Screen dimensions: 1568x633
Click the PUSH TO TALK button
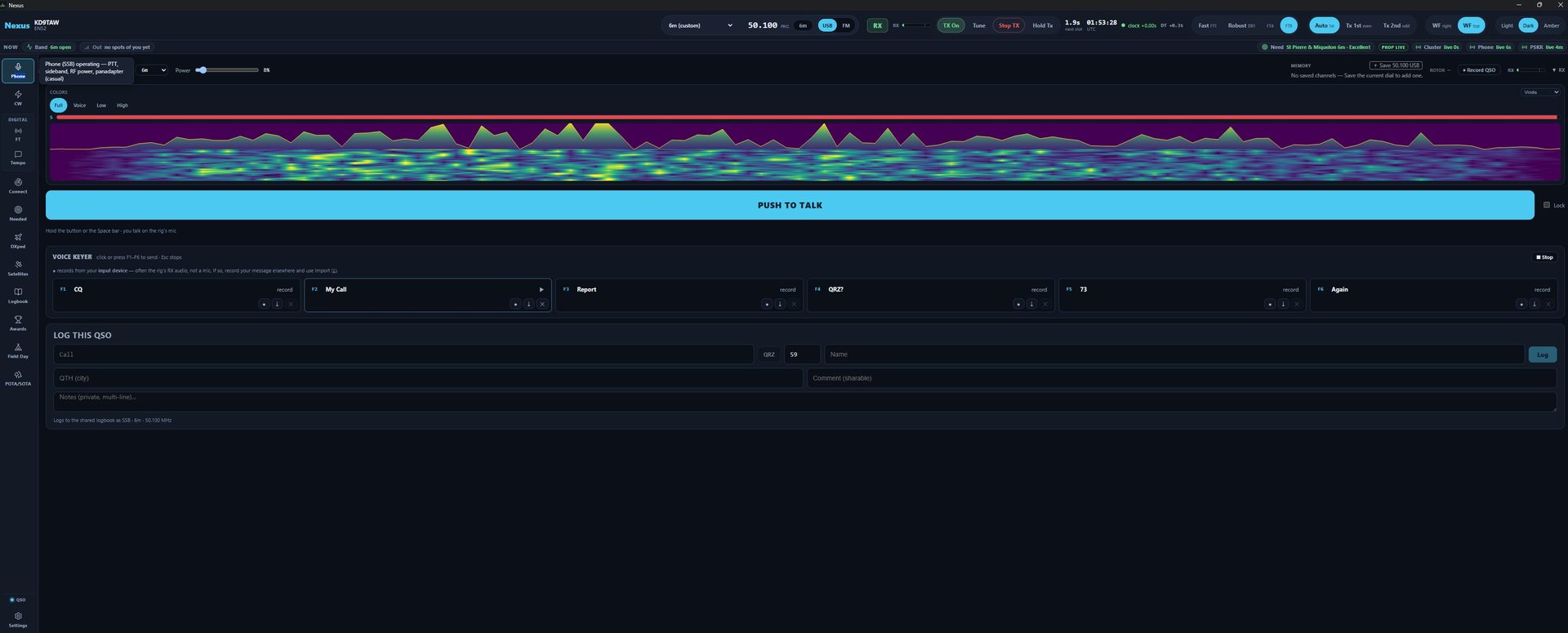point(790,205)
